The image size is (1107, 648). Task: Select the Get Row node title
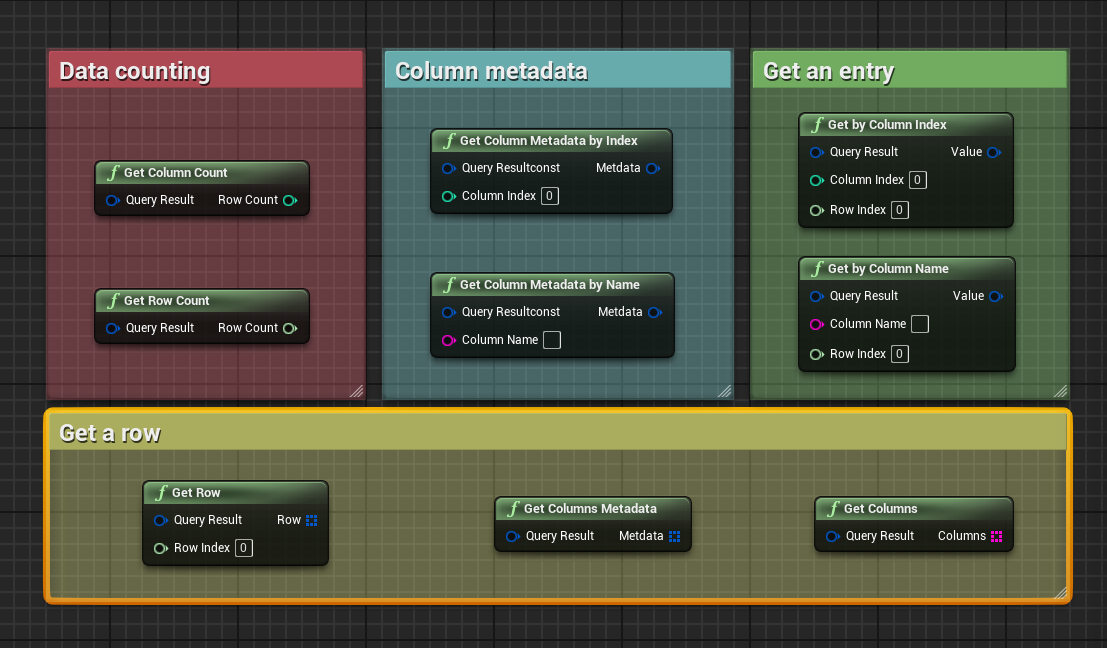click(x=196, y=493)
